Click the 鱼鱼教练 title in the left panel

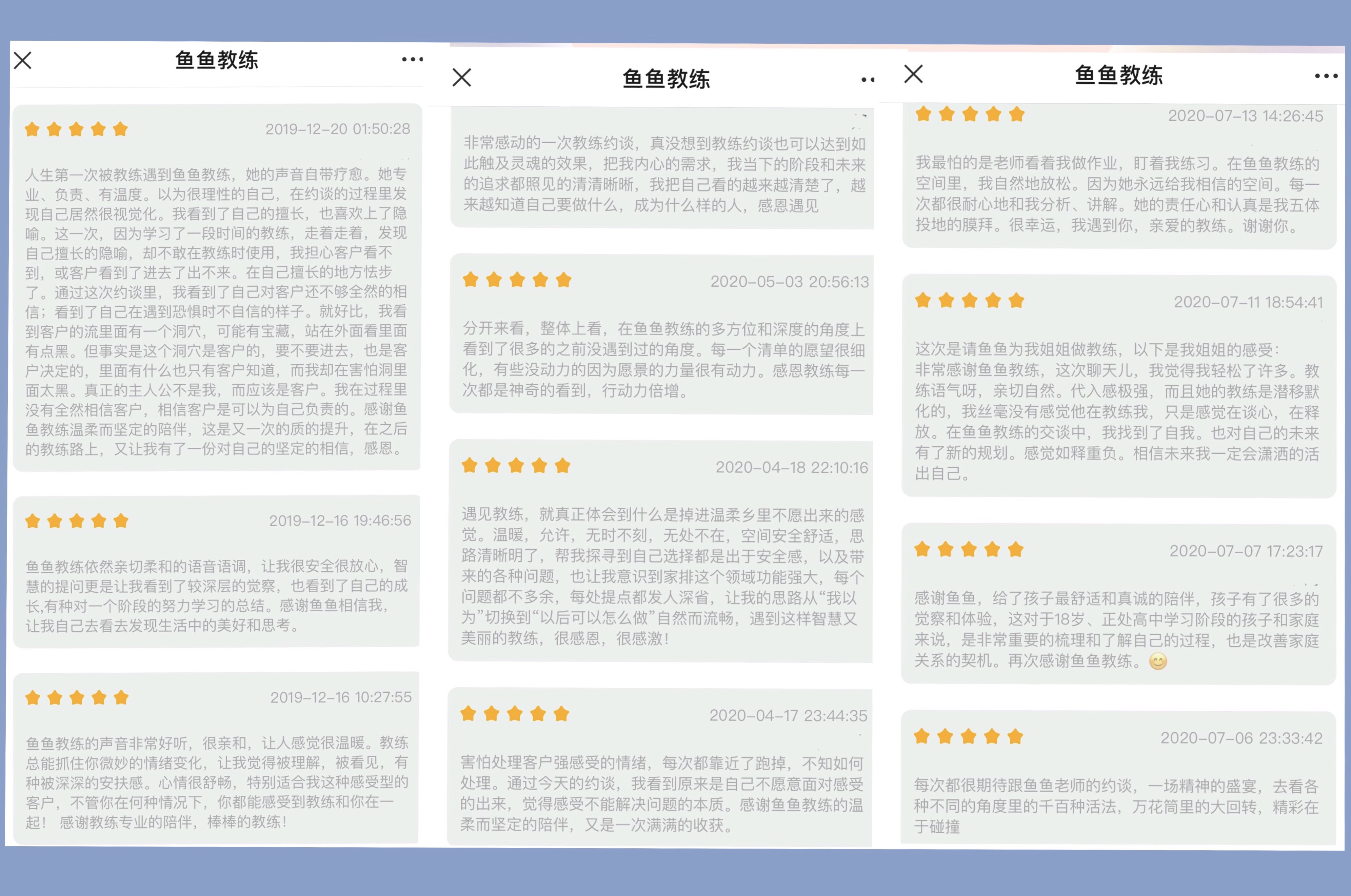(x=217, y=60)
